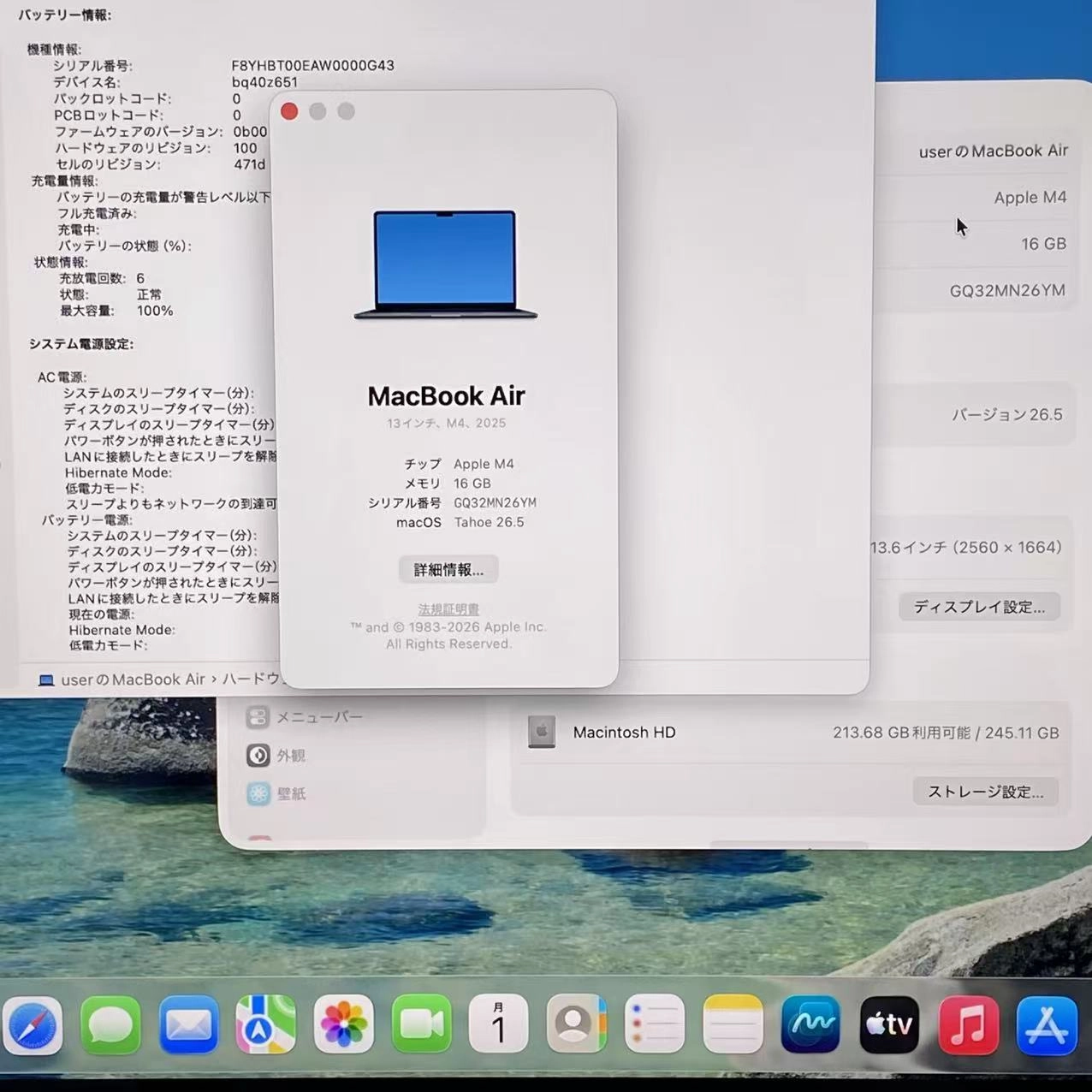Click the MacBook Air title in About window
Screen dimensions: 1092x1092
point(446,396)
